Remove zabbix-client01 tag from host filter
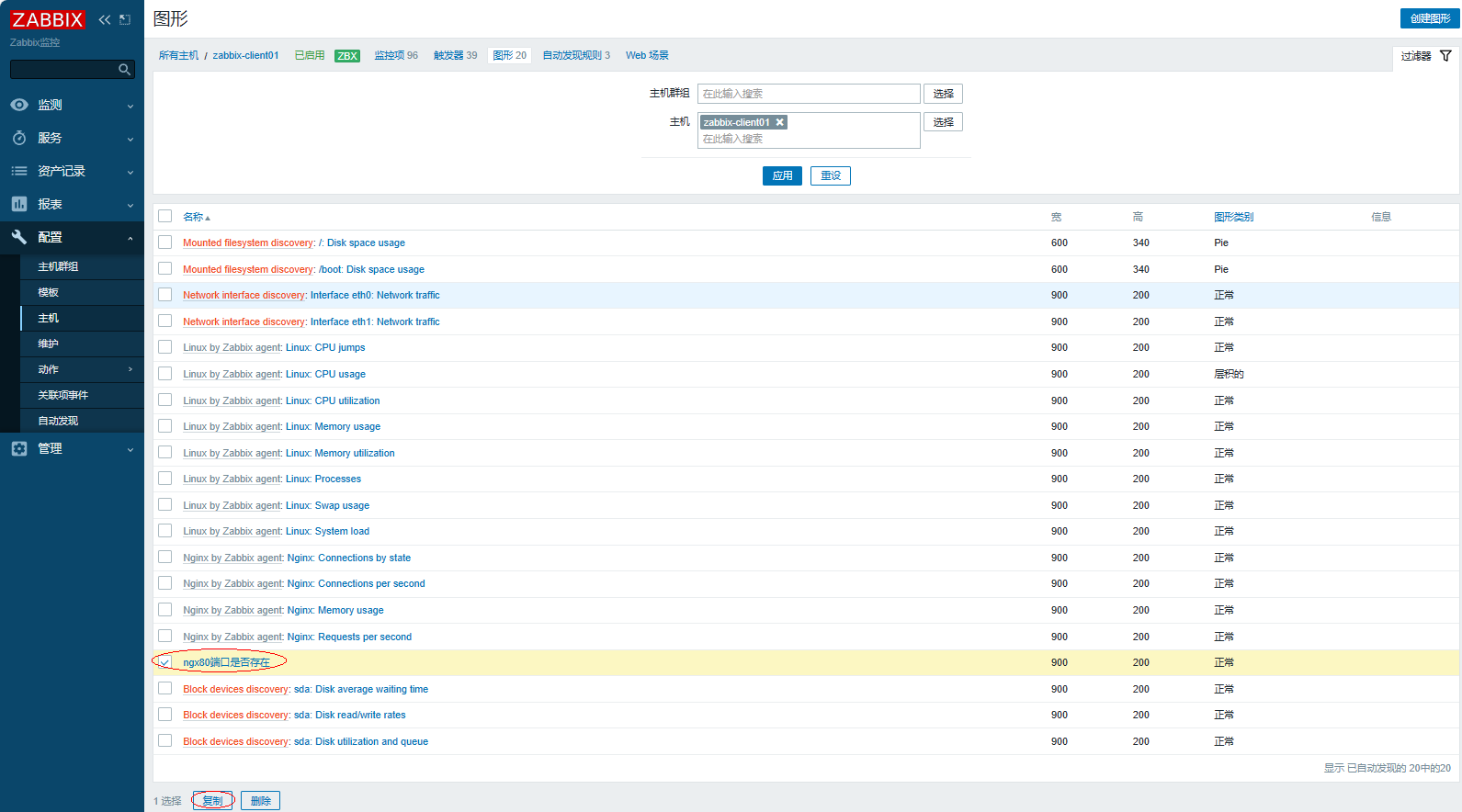The height and width of the screenshot is (812, 1462). 780,122
